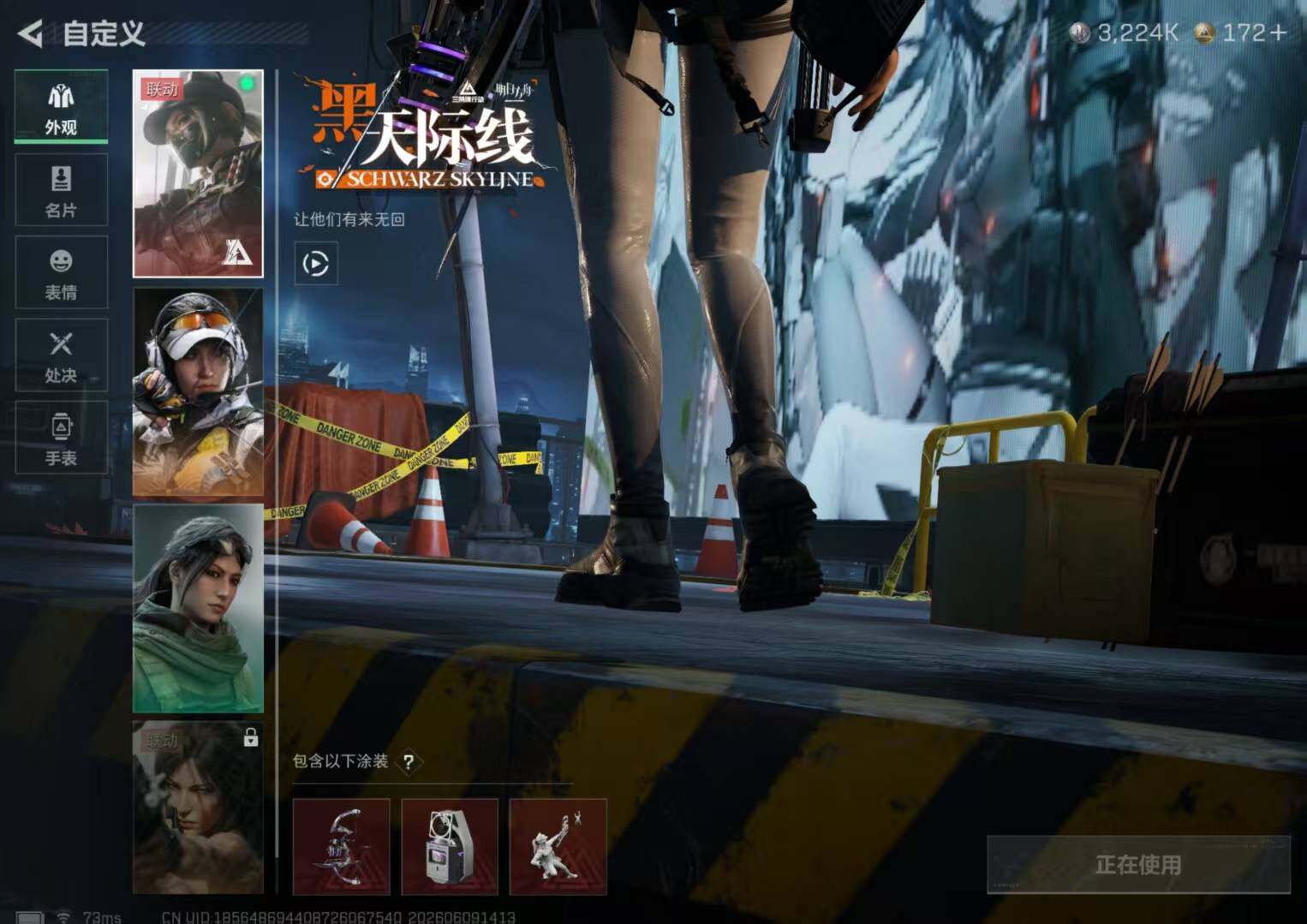Click the gold currency icon beside 172
This screenshot has width=1307, height=924.
(1204, 33)
